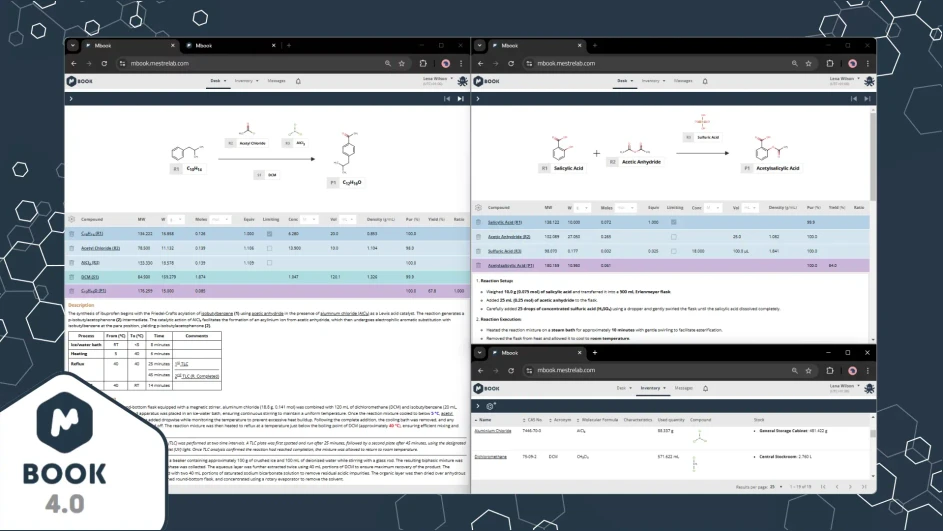Screen dimensions: 943x531
Task: Check Limiting checkbox for Acetyl Chloride (R2)
Action: [269, 248]
